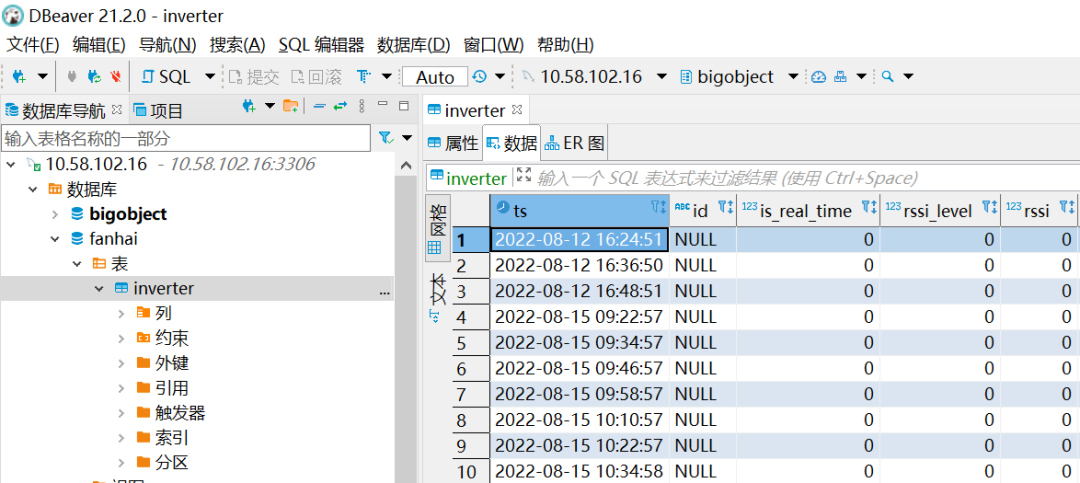Screen dimensions: 1080x483
Task: Click the transaction log clock icon
Action: pyautogui.click(x=479, y=76)
